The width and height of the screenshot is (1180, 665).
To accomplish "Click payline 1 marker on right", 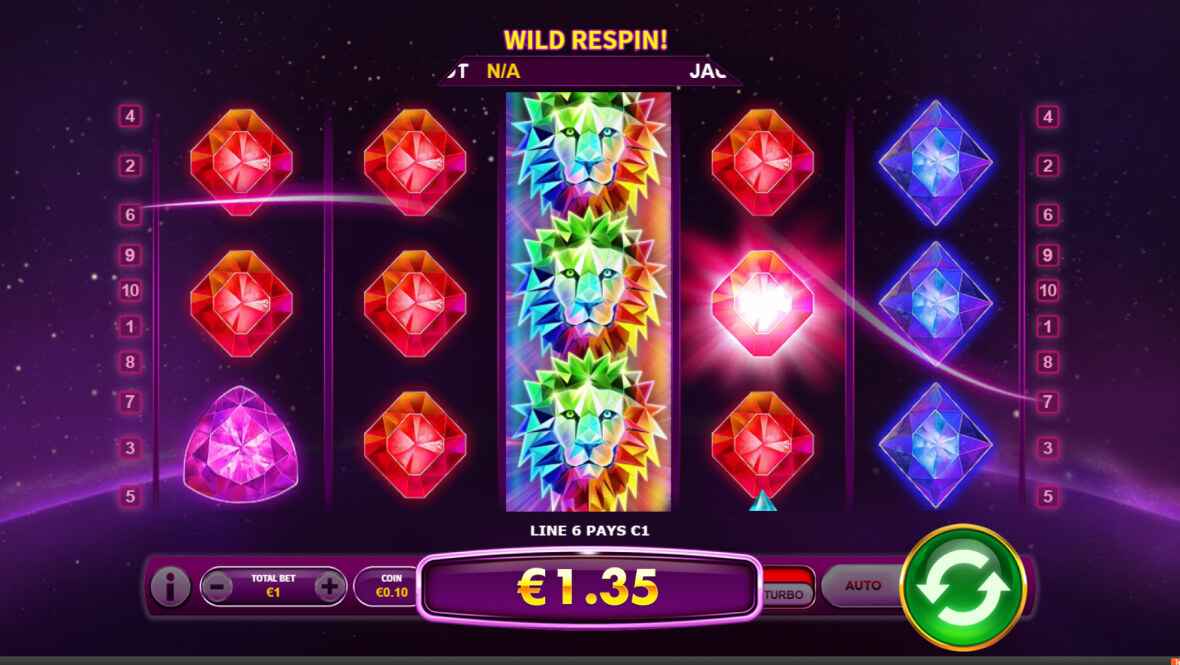I will (x=1048, y=326).
